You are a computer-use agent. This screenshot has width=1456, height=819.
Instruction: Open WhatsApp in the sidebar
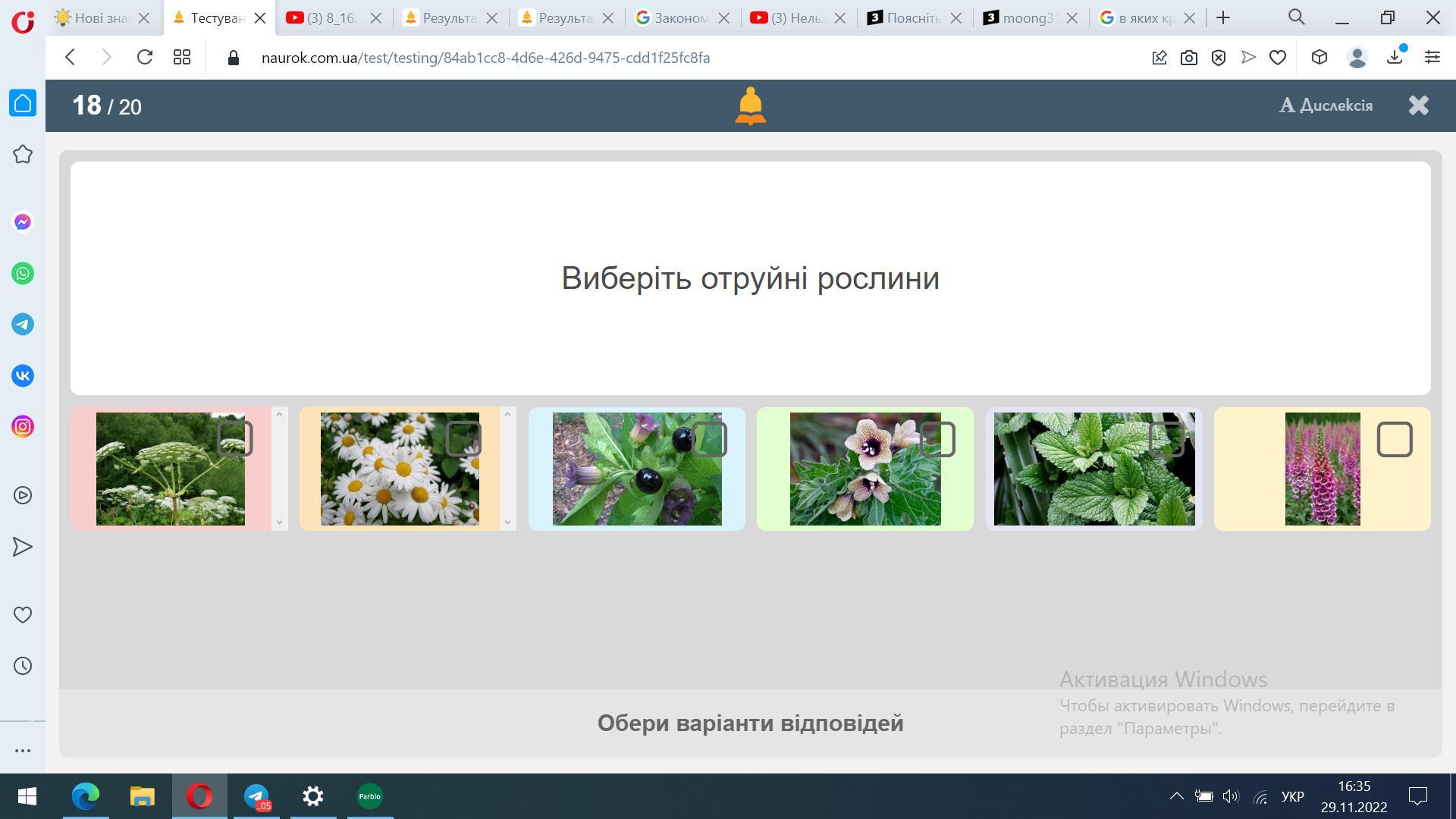click(23, 273)
